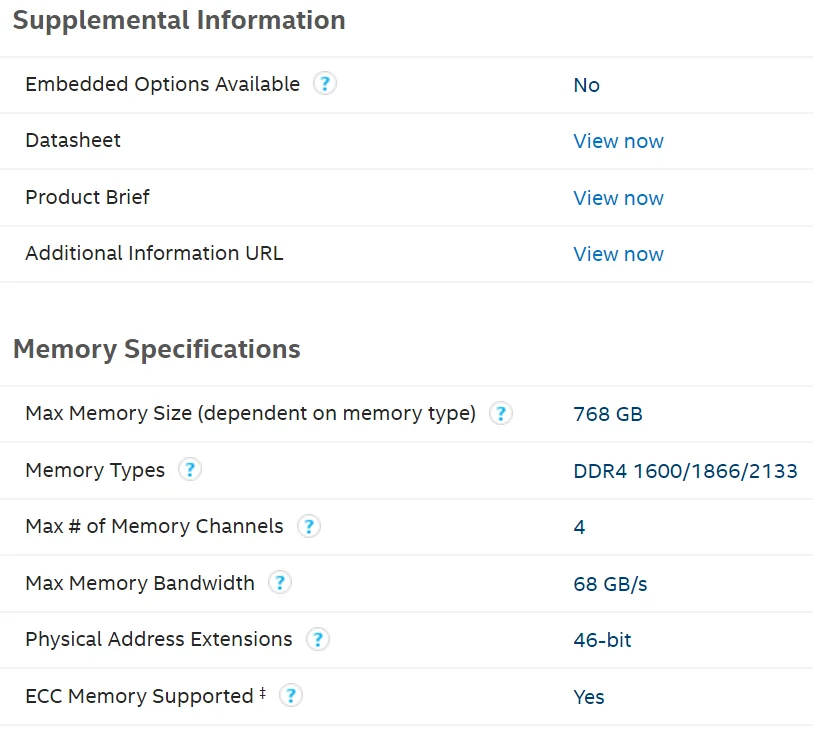Click the Memory Specifications heading
Image resolution: width=813 pixels, height=738 pixels.
[156, 349]
